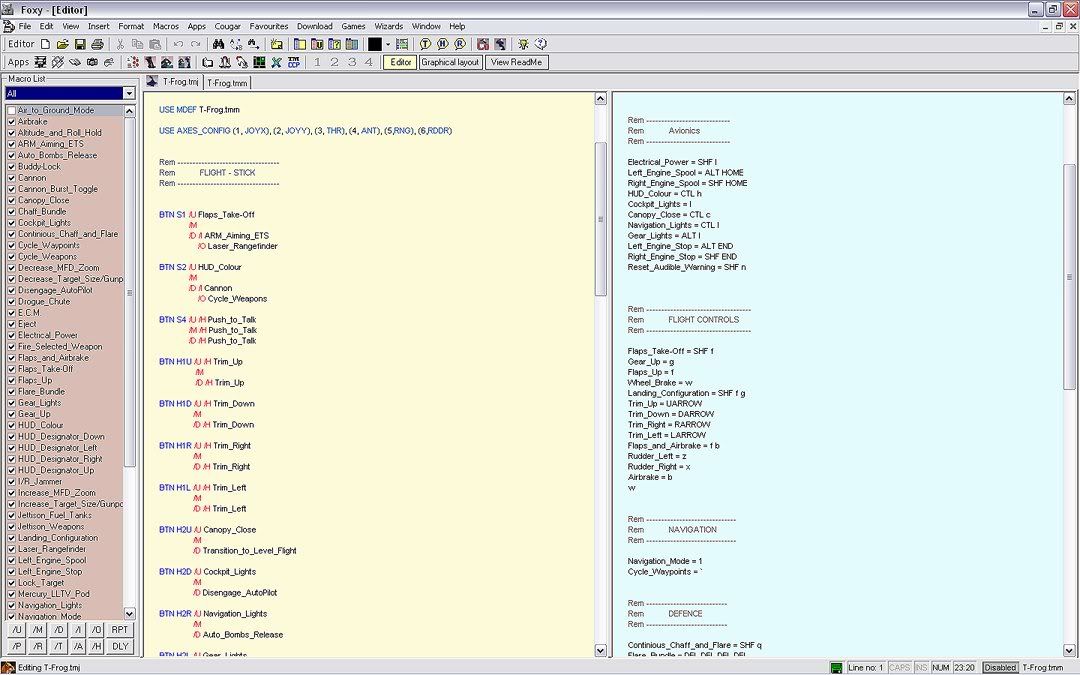1080x675 pixels.
Task: Click the Save file toolbar icon
Action: 80,44
